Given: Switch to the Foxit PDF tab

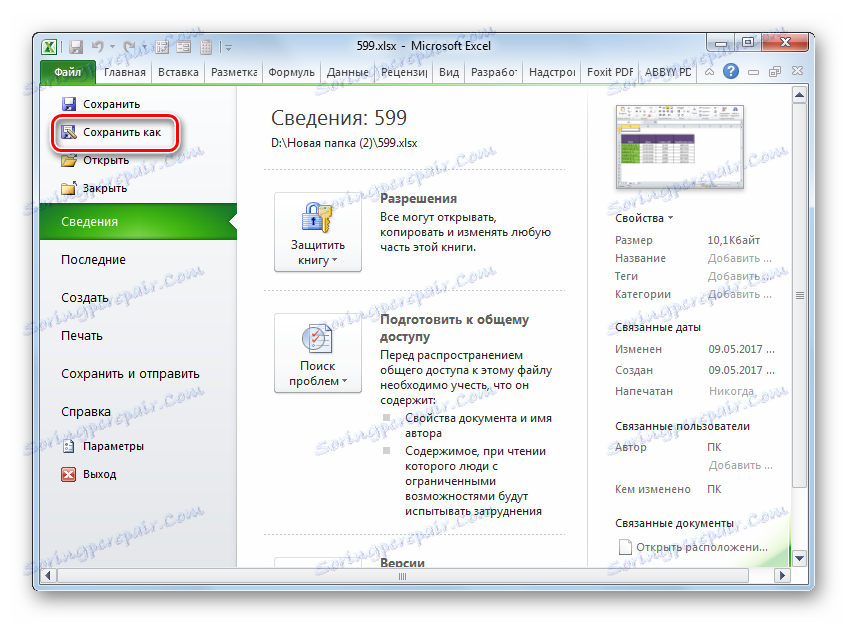Looking at the screenshot, I should (x=610, y=72).
